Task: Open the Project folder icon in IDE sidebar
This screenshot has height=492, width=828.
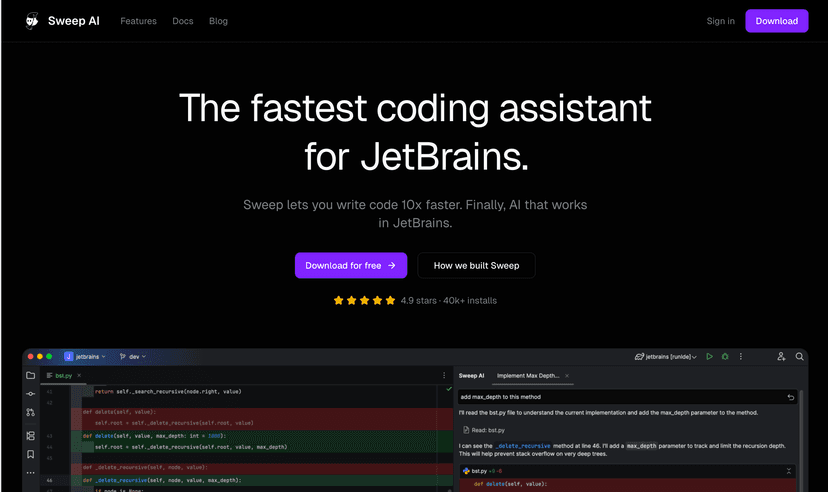Action: pyautogui.click(x=31, y=375)
